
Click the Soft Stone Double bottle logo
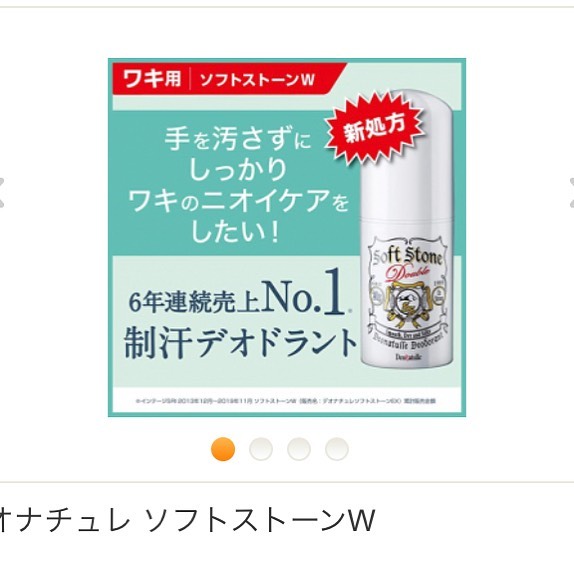(405, 264)
